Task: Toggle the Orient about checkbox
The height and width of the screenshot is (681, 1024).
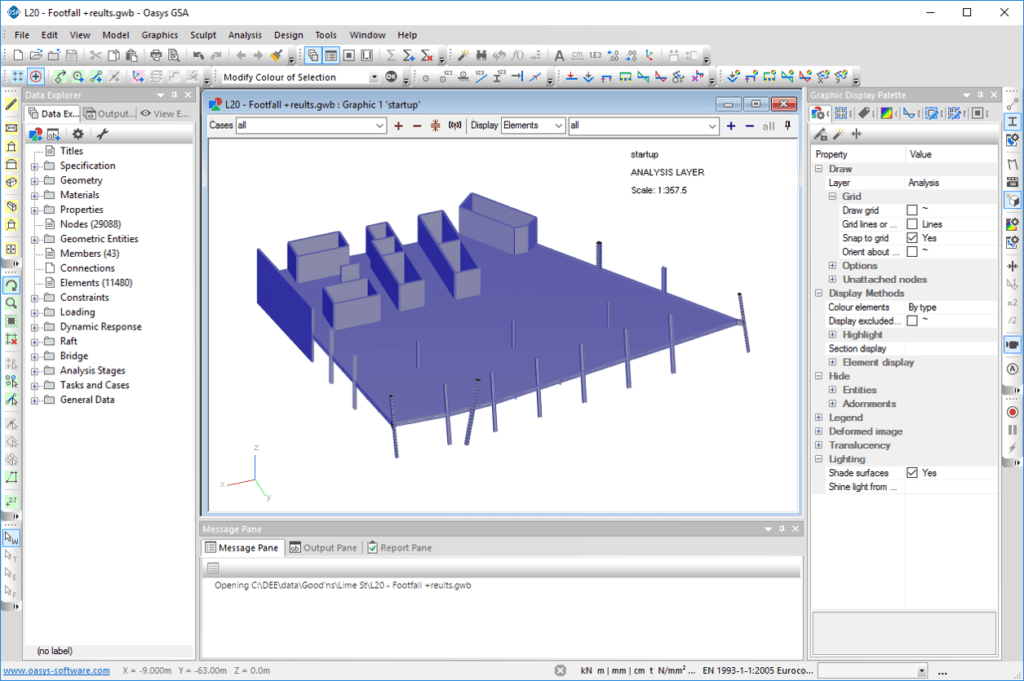Action: [x=912, y=251]
